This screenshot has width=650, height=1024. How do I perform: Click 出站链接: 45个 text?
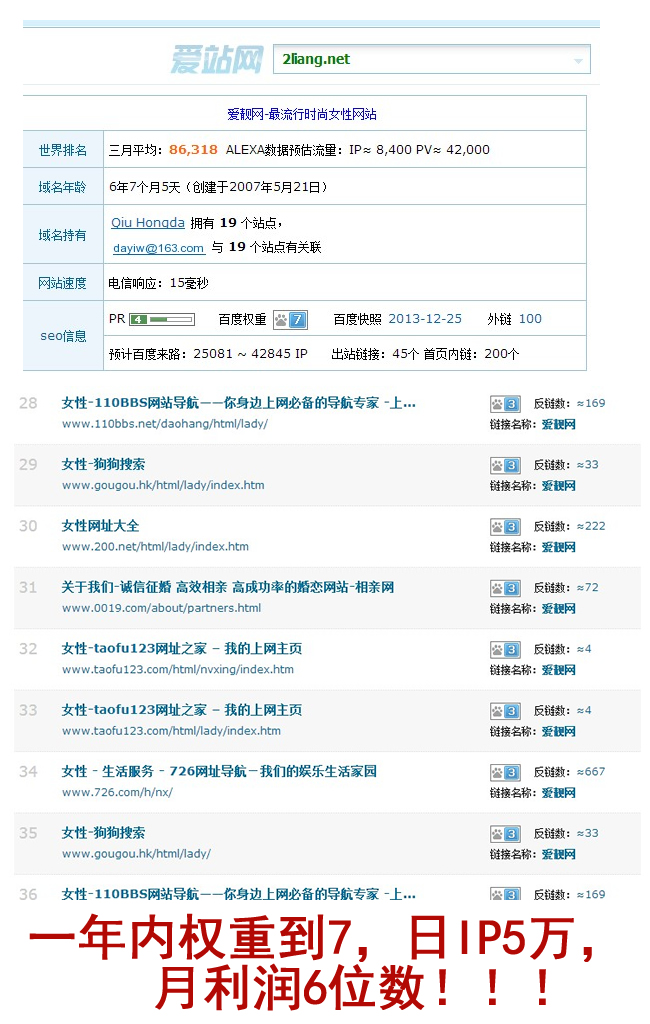374,354
